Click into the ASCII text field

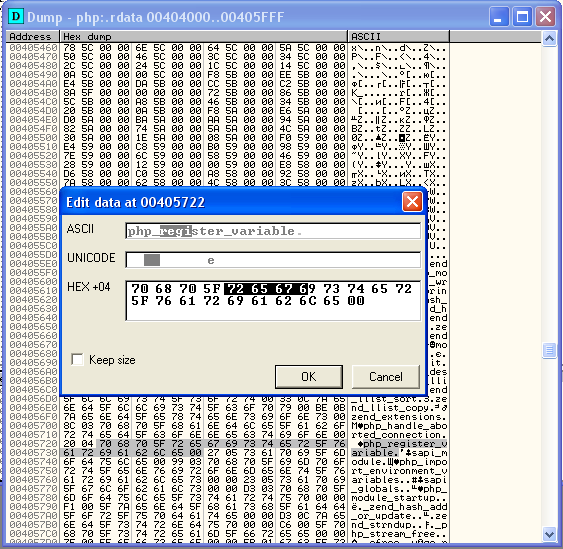click(273, 231)
